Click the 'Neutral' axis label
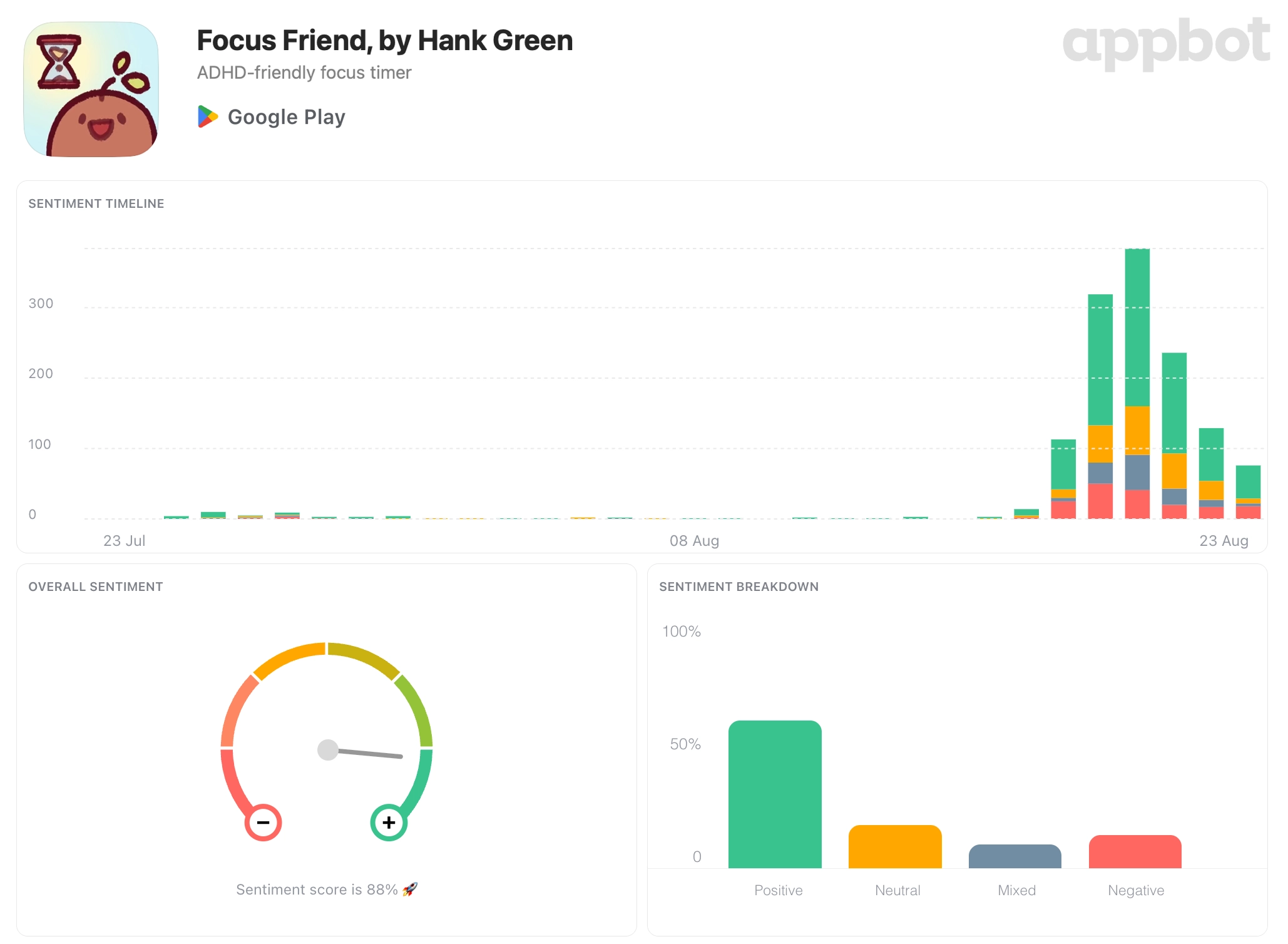This screenshot has height=944, width=1288. pos(897,890)
